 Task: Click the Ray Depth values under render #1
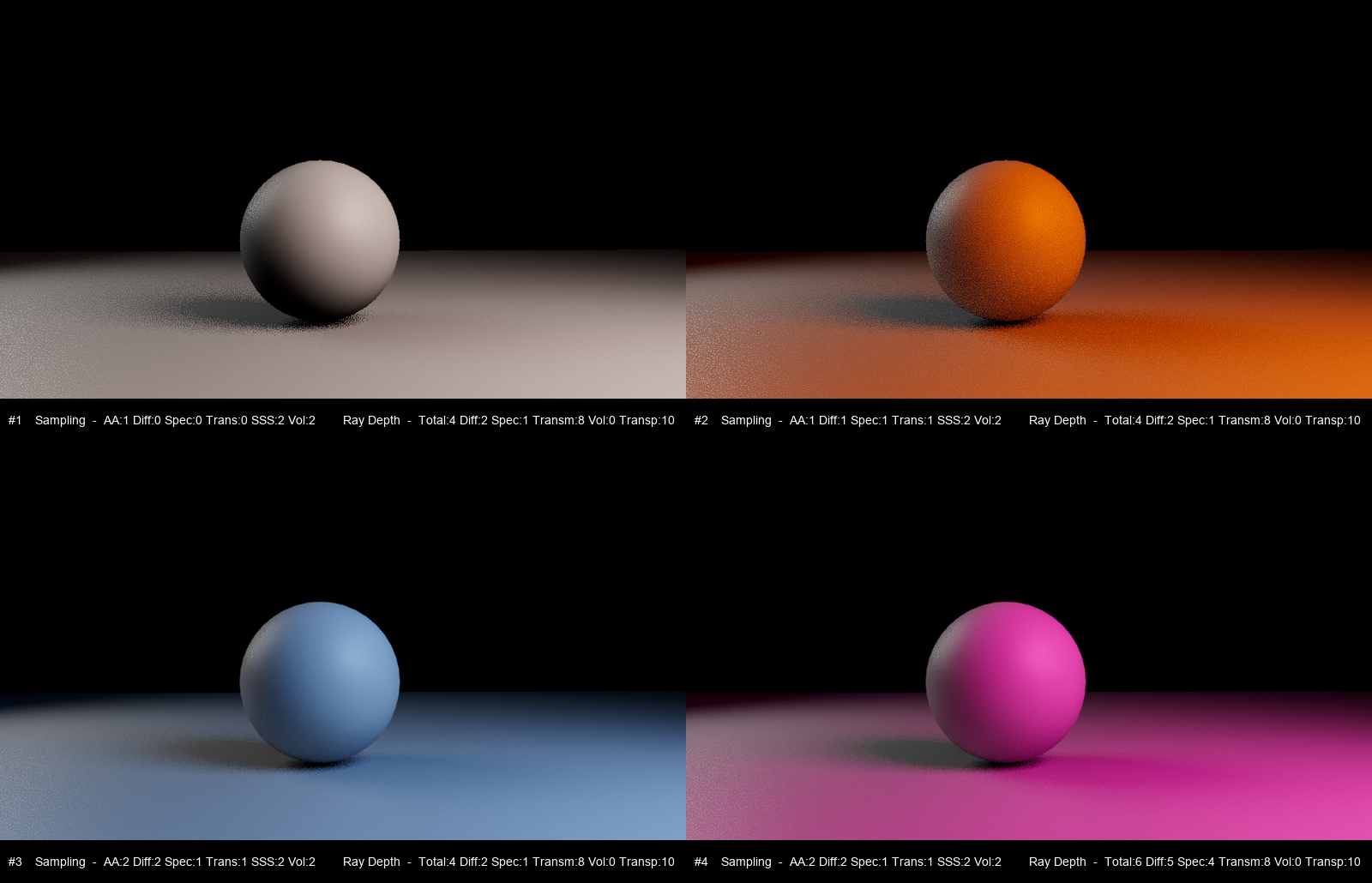546,420
